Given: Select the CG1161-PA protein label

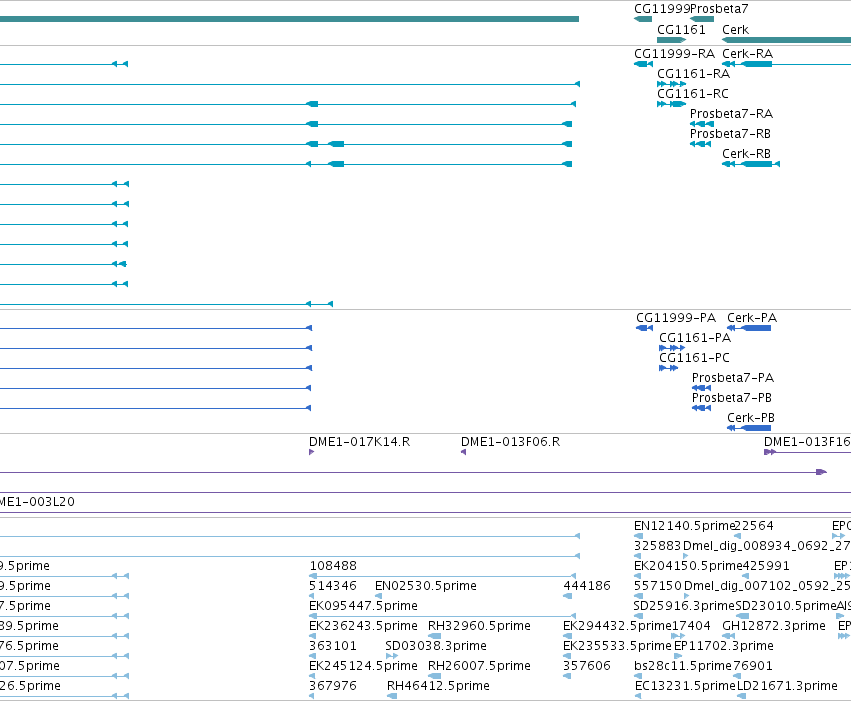Looking at the screenshot, I should (x=695, y=338).
